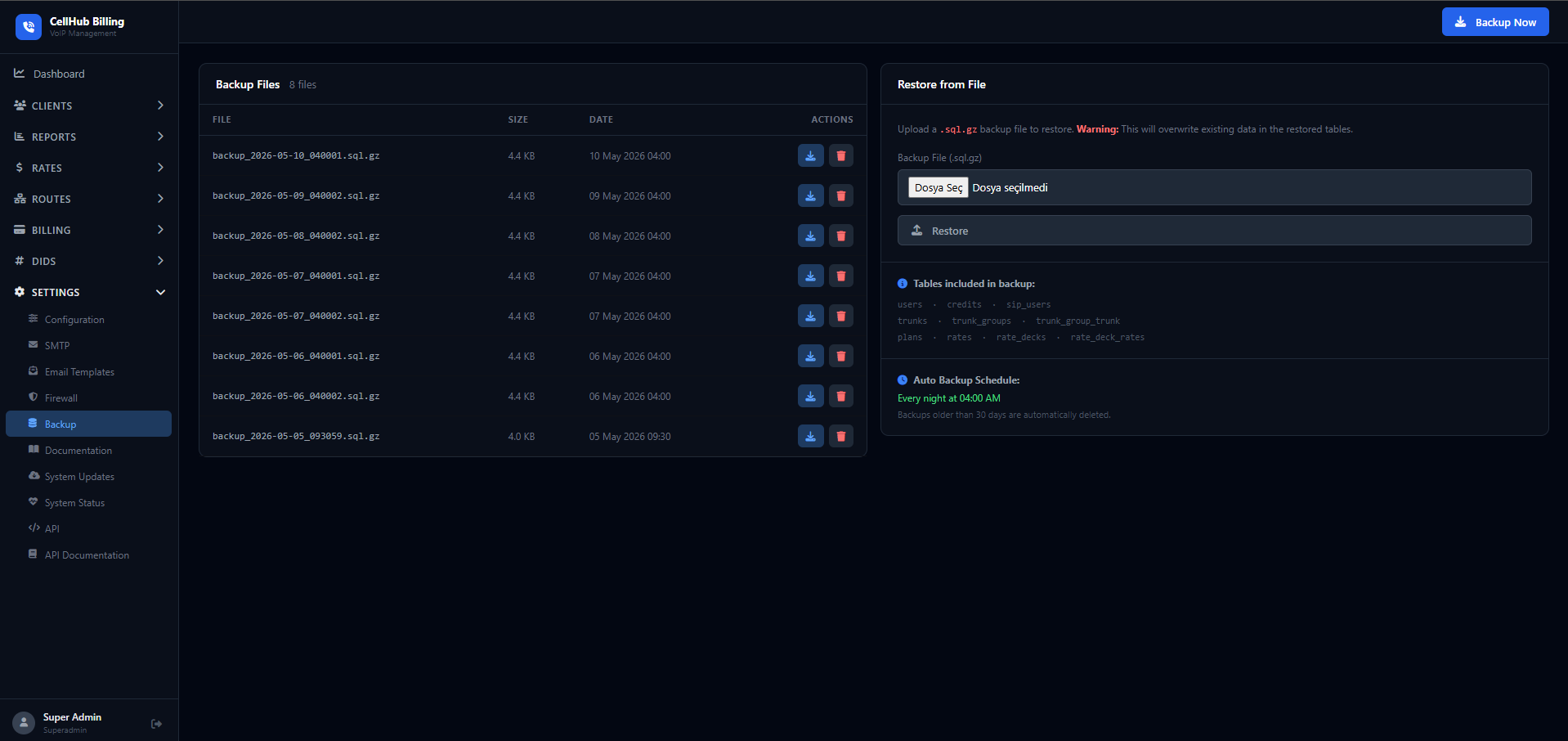The height and width of the screenshot is (741, 1568).
Task: Click the backup file upload field
Action: [x=1214, y=187]
